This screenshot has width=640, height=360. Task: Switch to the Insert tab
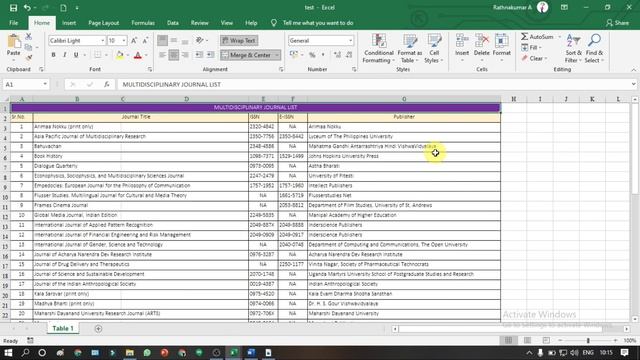pyautogui.click(x=69, y=23)
